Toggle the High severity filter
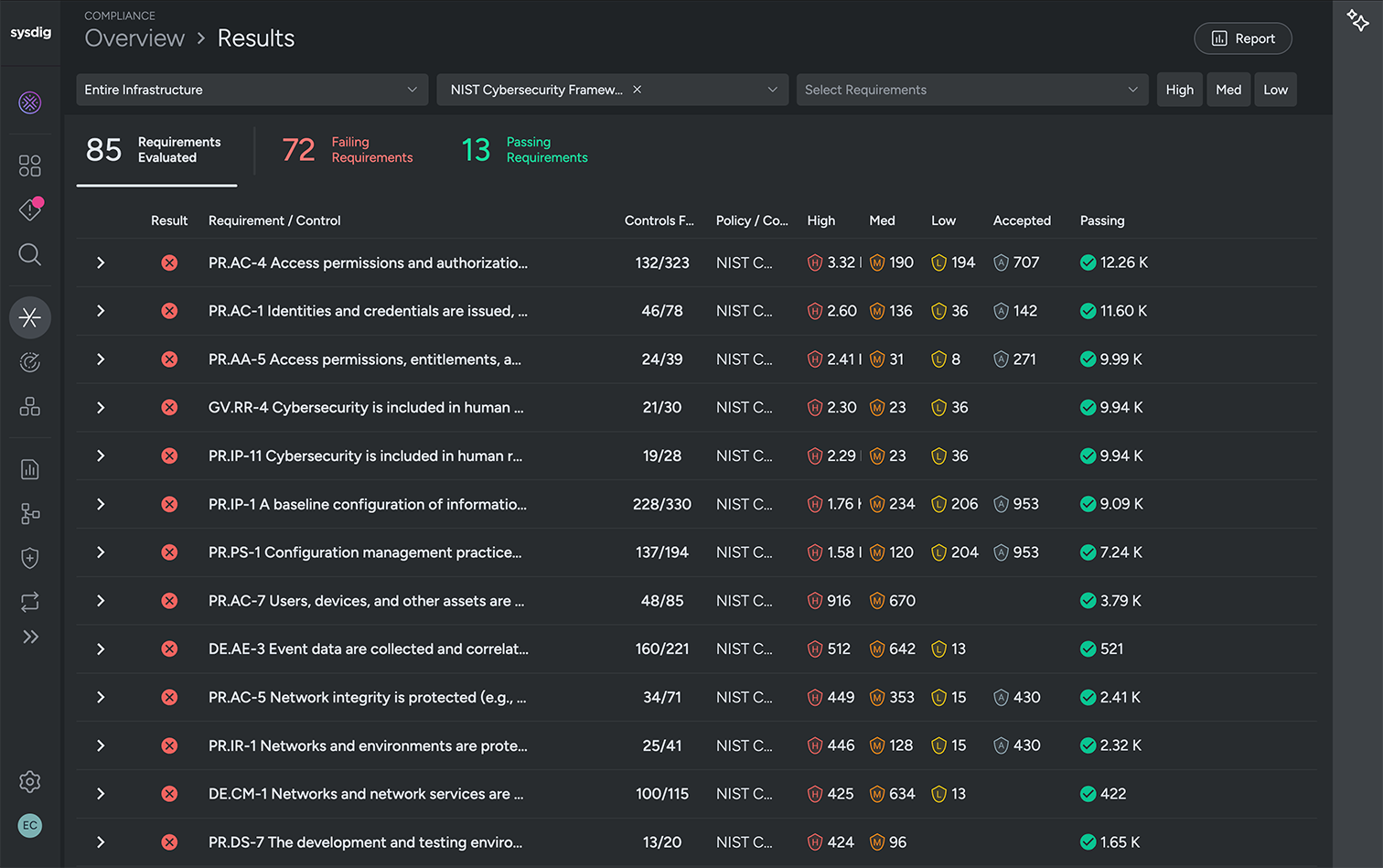Screen dimensions: 1383x868 click(1180, 90)
